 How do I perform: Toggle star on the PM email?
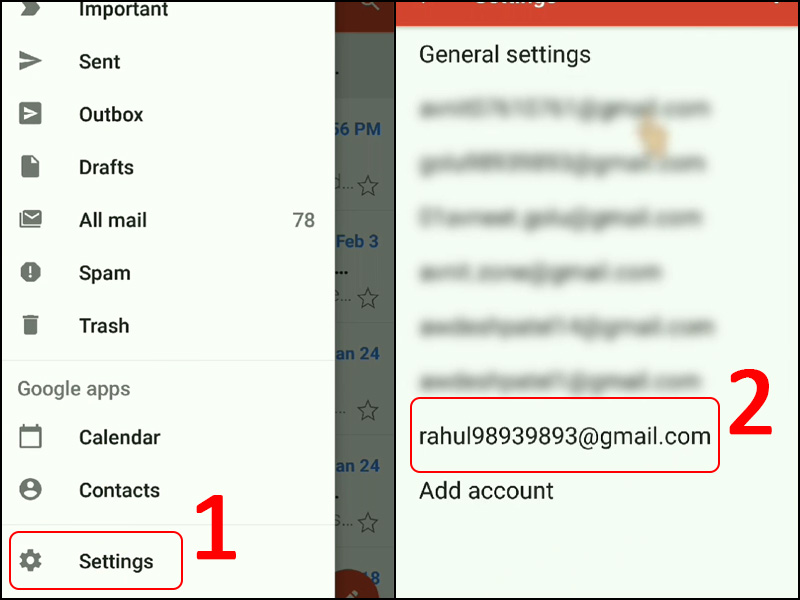pyautogui.click(x=367, y=186)
